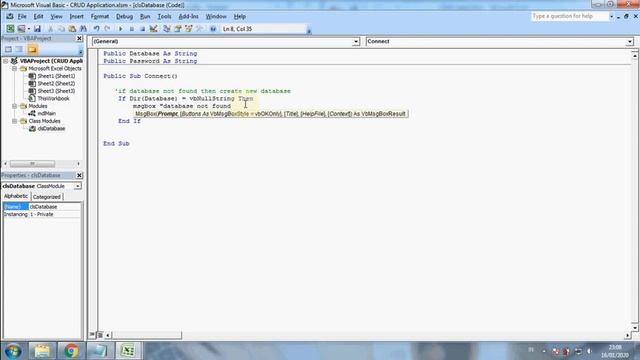Open the Help menu
The width and height of the screenshot is (640, 360).
point(240,16)
